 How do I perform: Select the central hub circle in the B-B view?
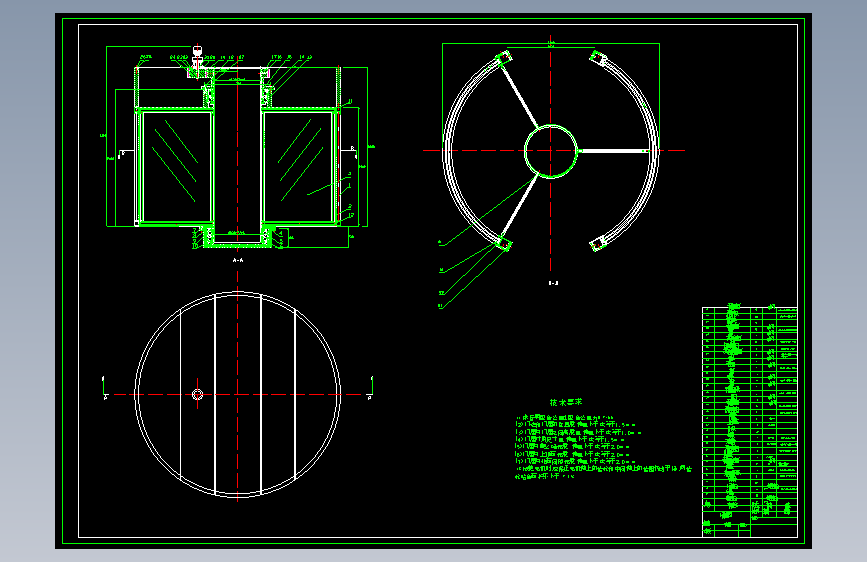(x=551, y=151)
